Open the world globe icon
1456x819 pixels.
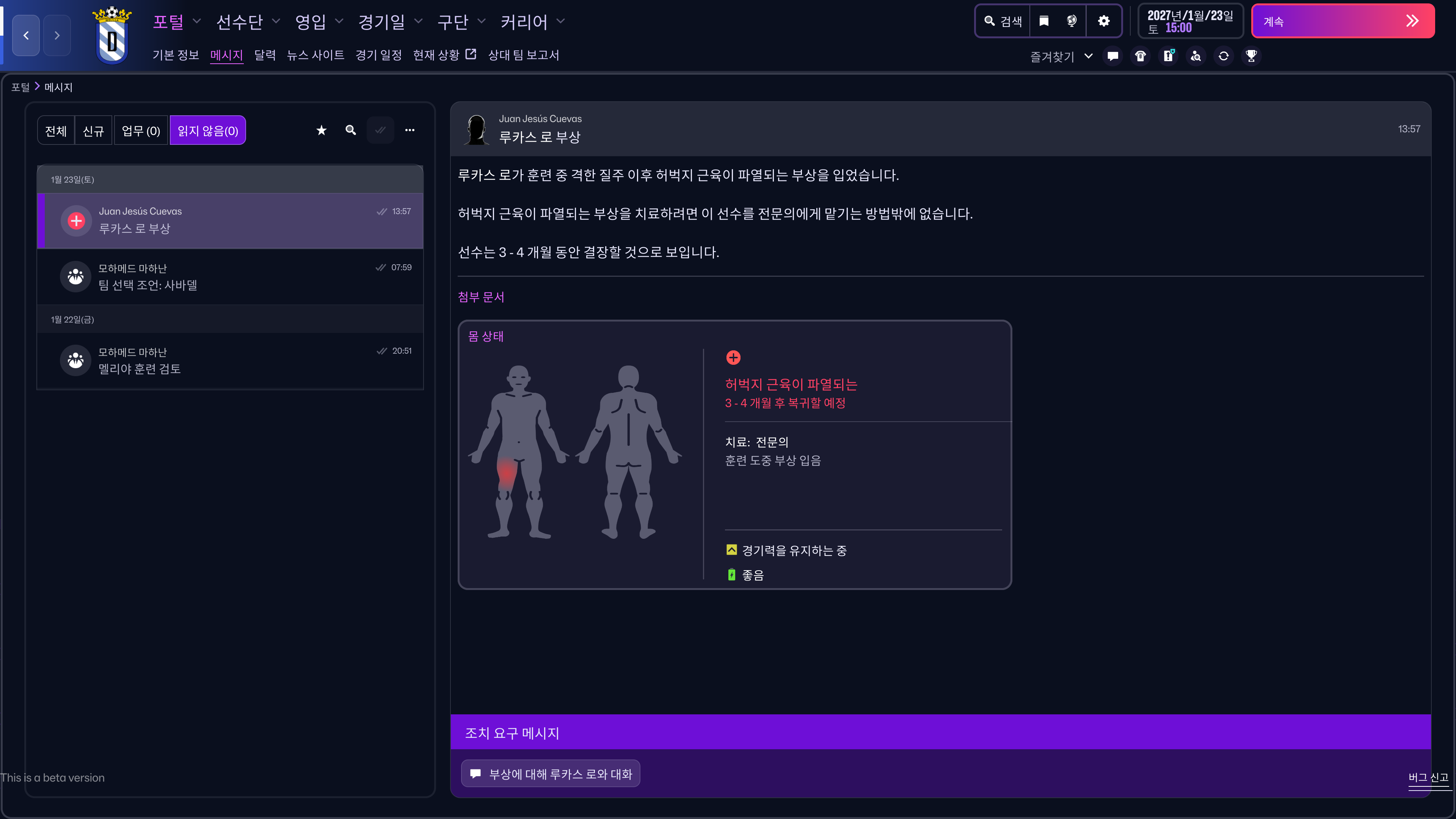pyautogui.click(x=1072, y=21)
